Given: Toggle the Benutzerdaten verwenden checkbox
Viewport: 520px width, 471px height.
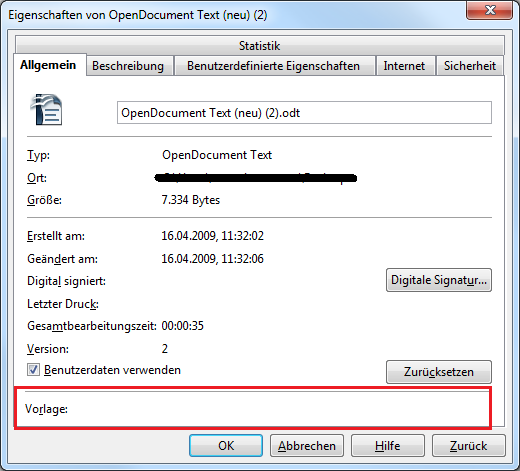Looking at the screenshot, I should [33, 370].
